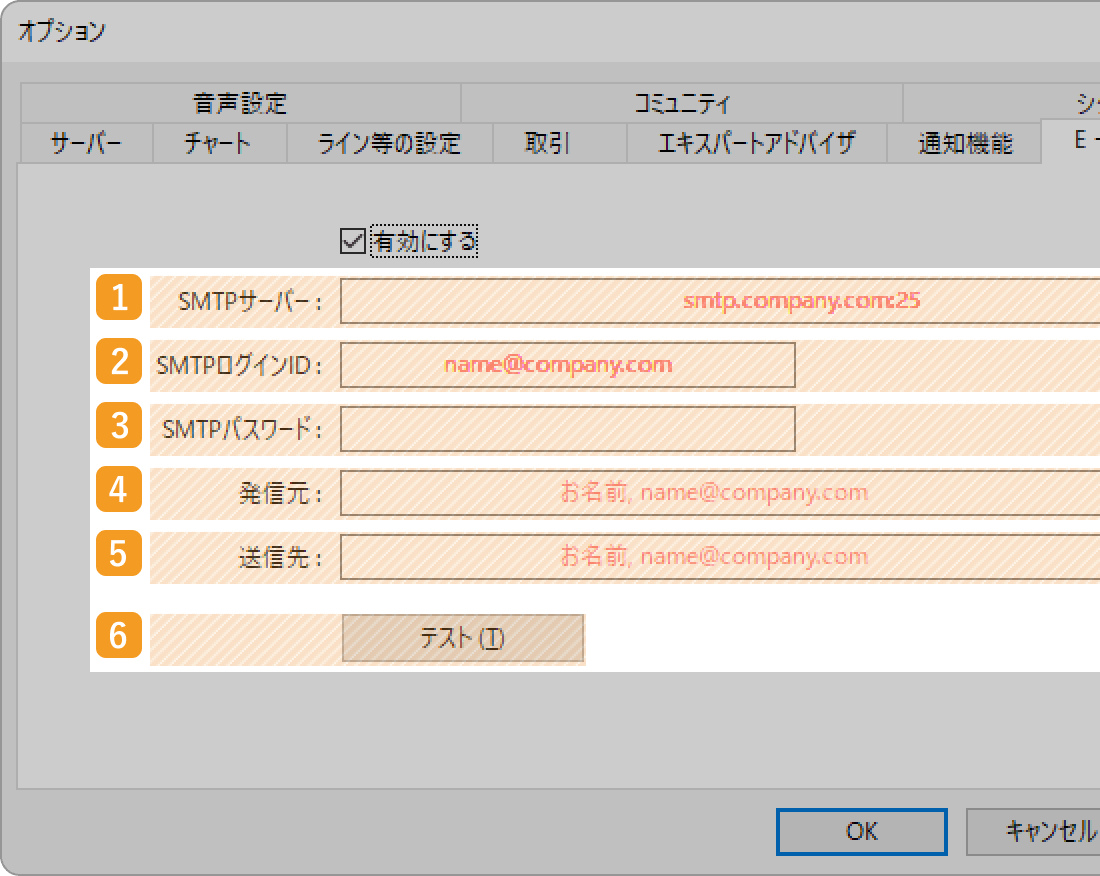
Task: Open the 通知機能 tab
Action: point(965,143)
